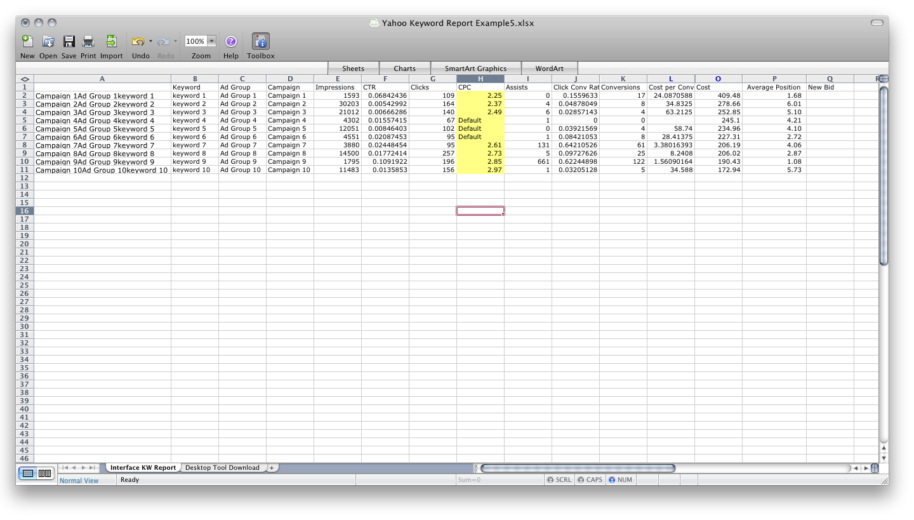Create a new workbook with New icon

pyautogui.click(x=27, y=41)
